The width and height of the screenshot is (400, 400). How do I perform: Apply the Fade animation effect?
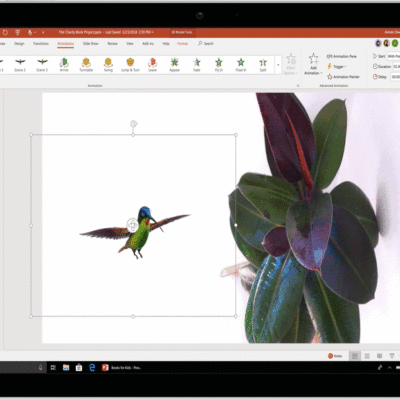(x=197, y=65)
